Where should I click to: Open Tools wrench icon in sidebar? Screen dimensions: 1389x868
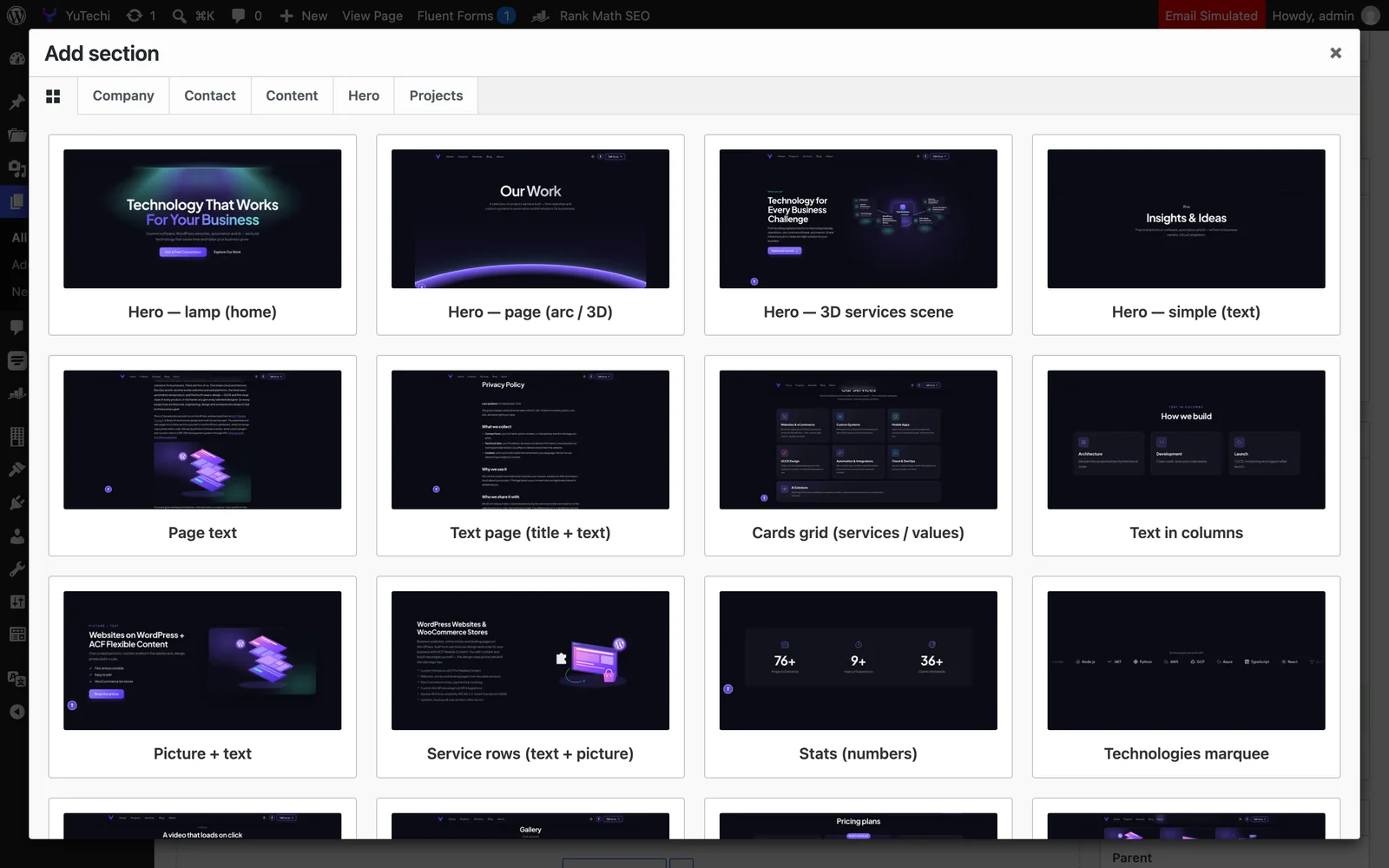[16, 569]
